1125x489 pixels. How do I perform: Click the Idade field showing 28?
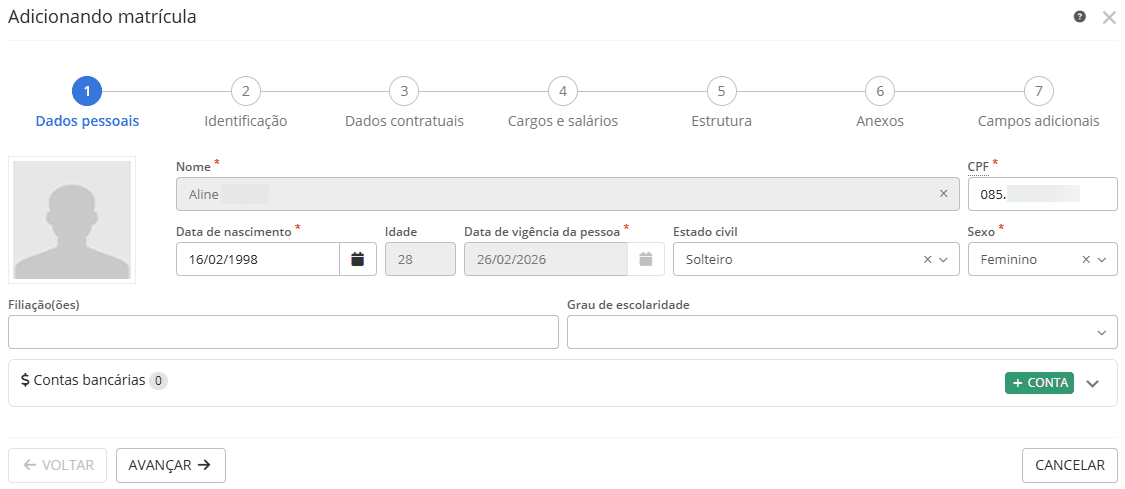[x=420, y=259]
